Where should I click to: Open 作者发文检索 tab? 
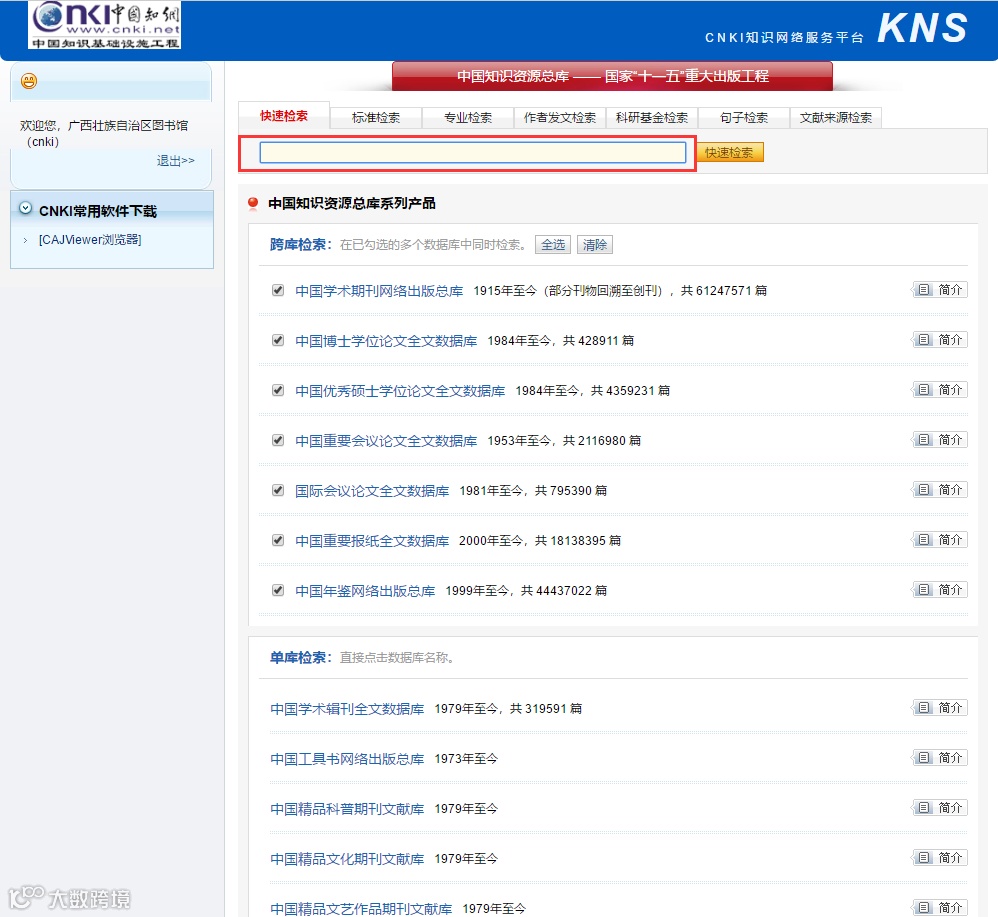click(559, 118)
